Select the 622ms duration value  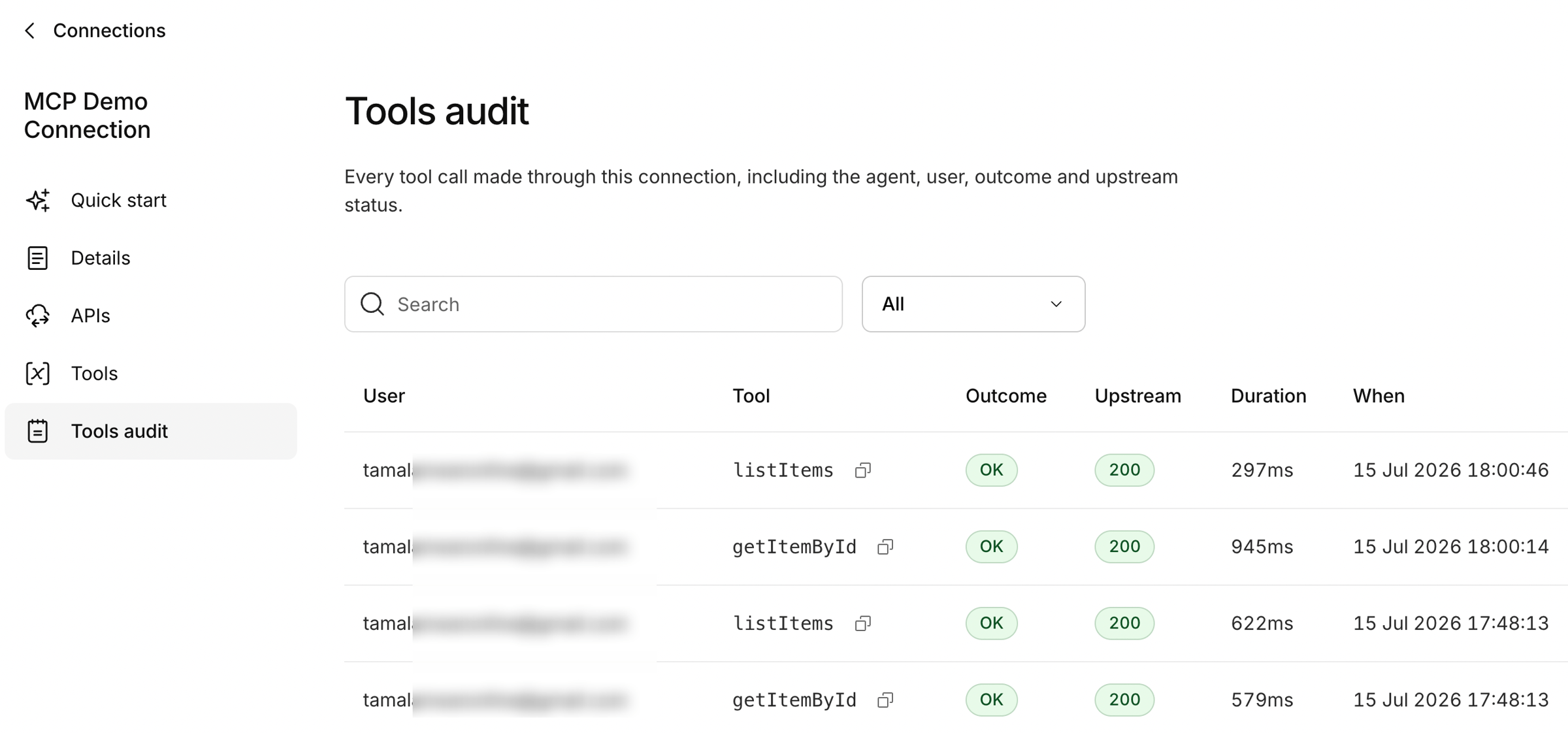point(1262,623)
